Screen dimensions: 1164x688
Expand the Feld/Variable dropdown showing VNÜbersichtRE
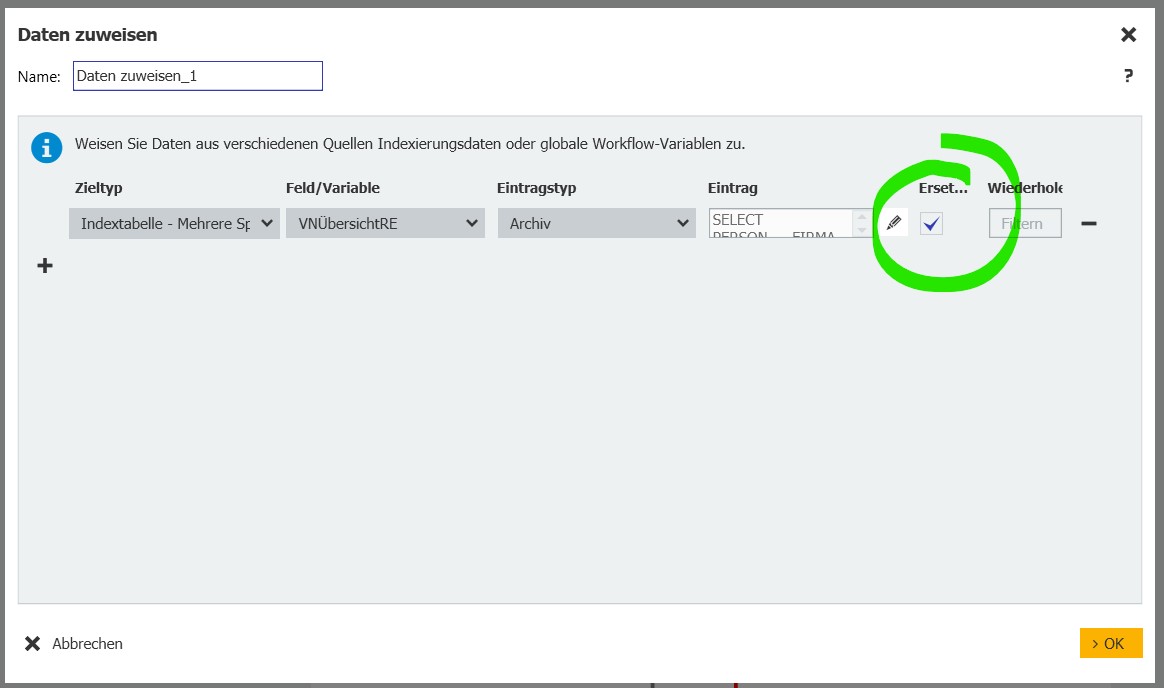coord(385,224)
